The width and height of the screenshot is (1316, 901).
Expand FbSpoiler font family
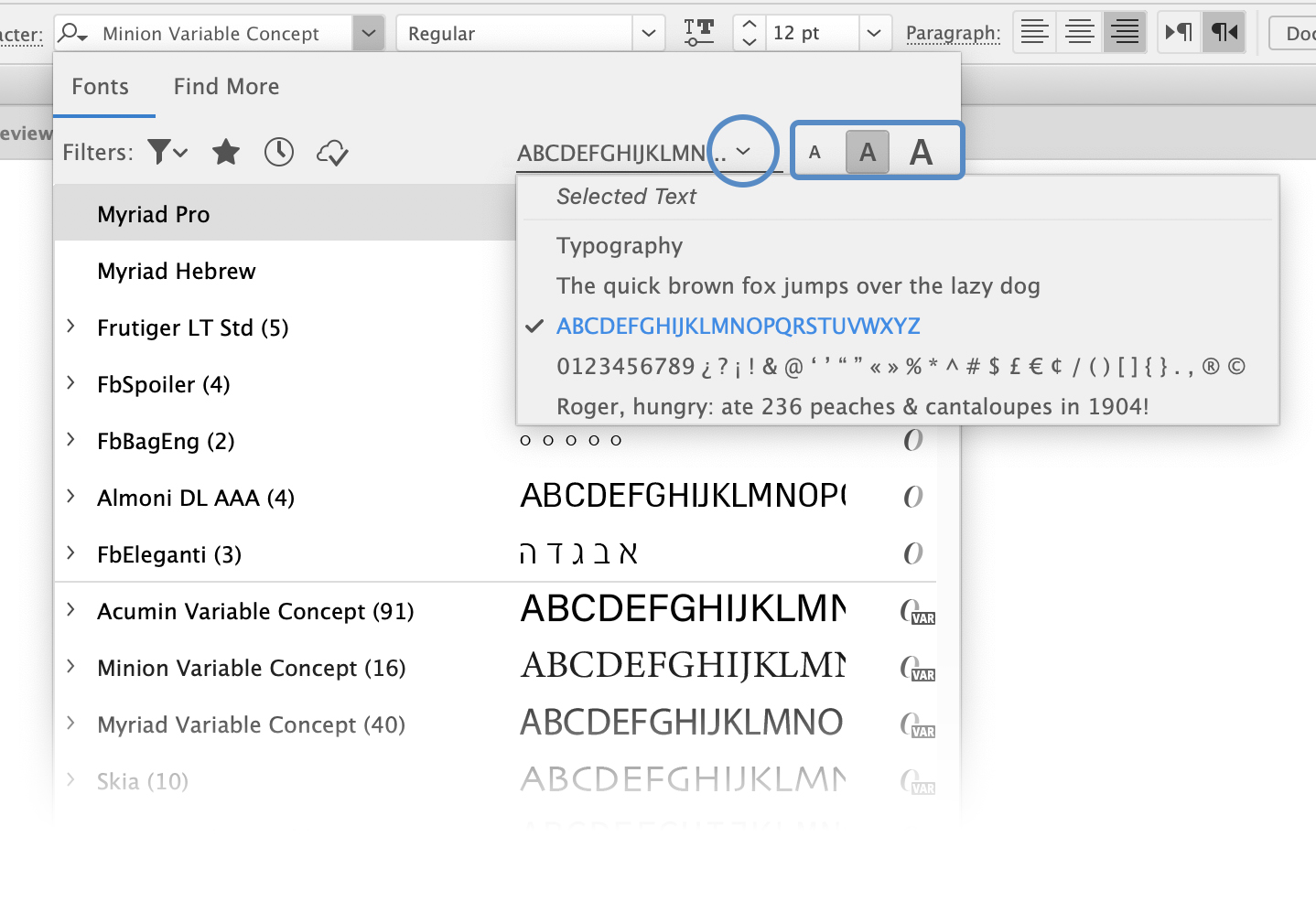[70, 383]
